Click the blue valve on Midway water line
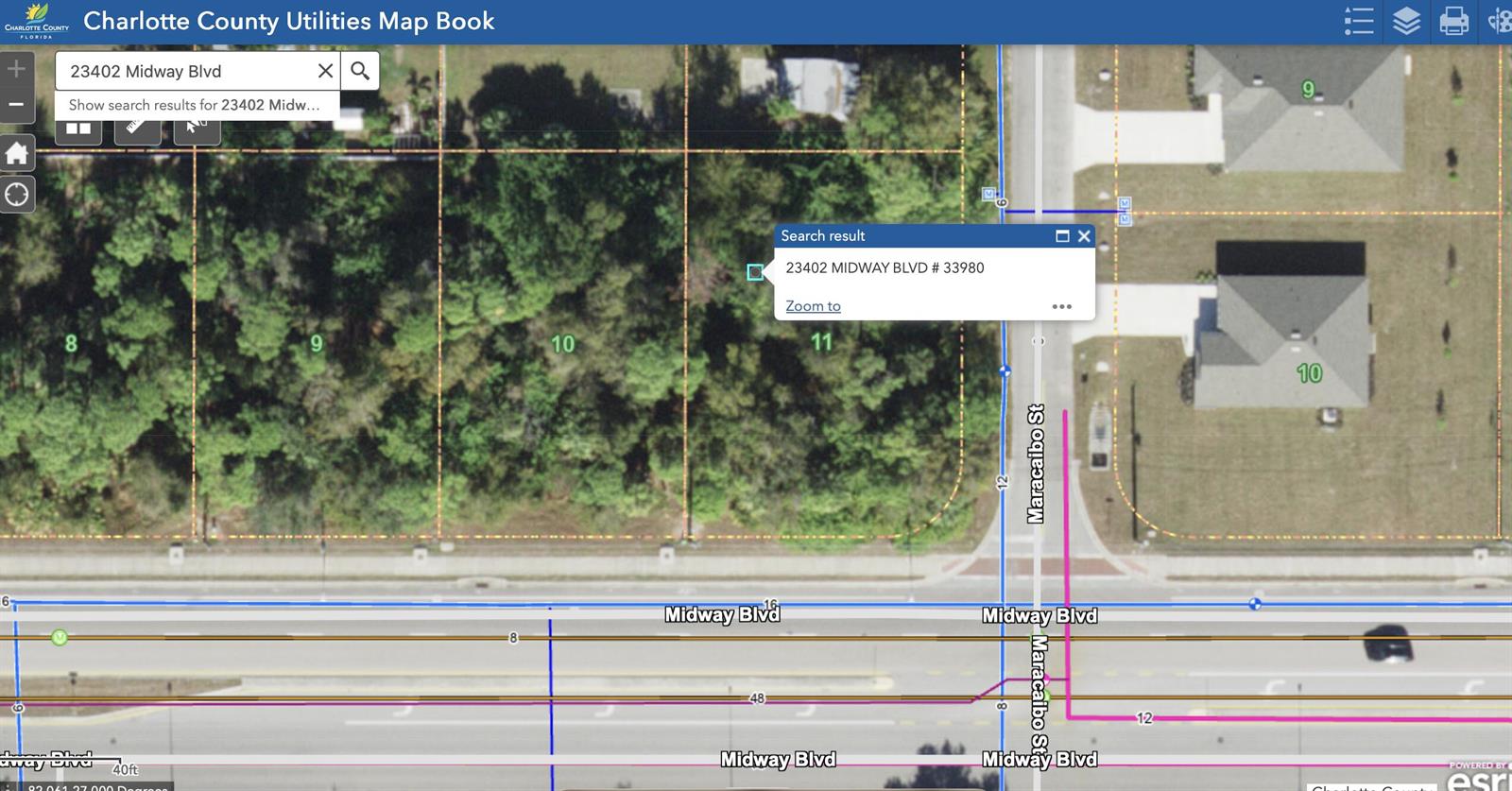Image resolution: width=1512 pixels, height=791 pixels. click(x=1255, y=603)
